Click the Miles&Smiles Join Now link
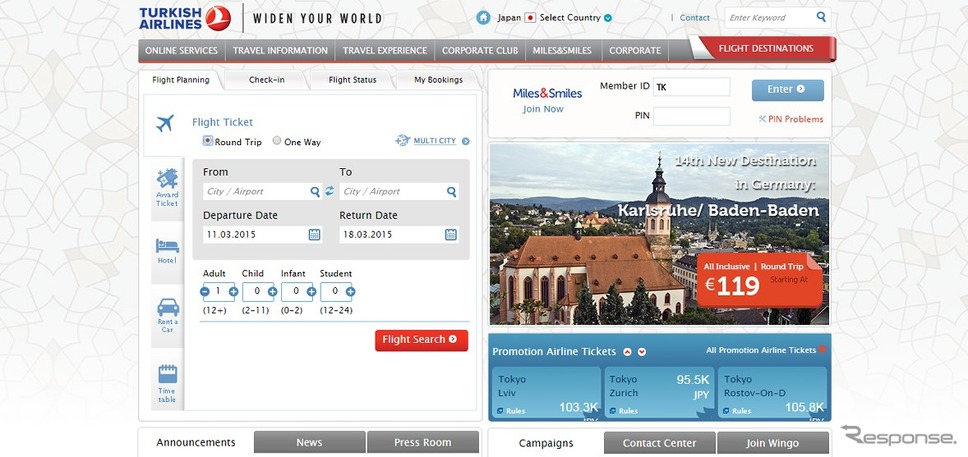This screenshot has width=968, height=457. click(543, 109)
